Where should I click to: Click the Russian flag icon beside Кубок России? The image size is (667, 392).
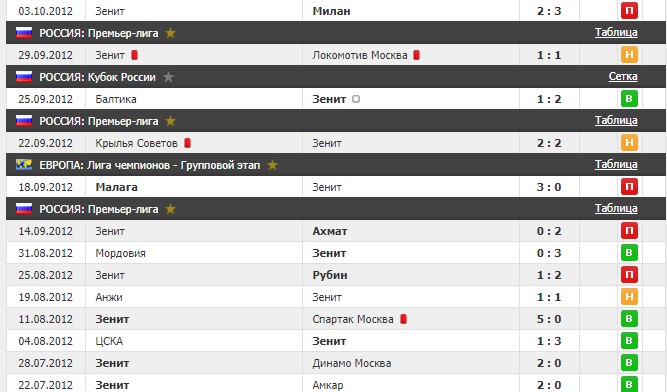pyautogui.click(x=24, y=77)
